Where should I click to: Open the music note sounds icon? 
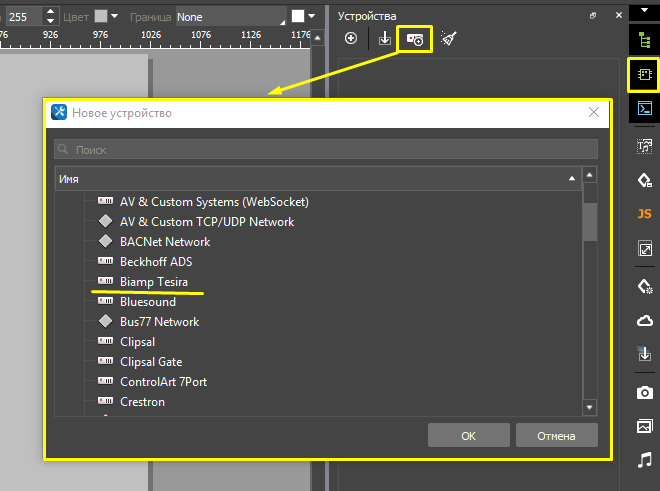pos(645,459)
